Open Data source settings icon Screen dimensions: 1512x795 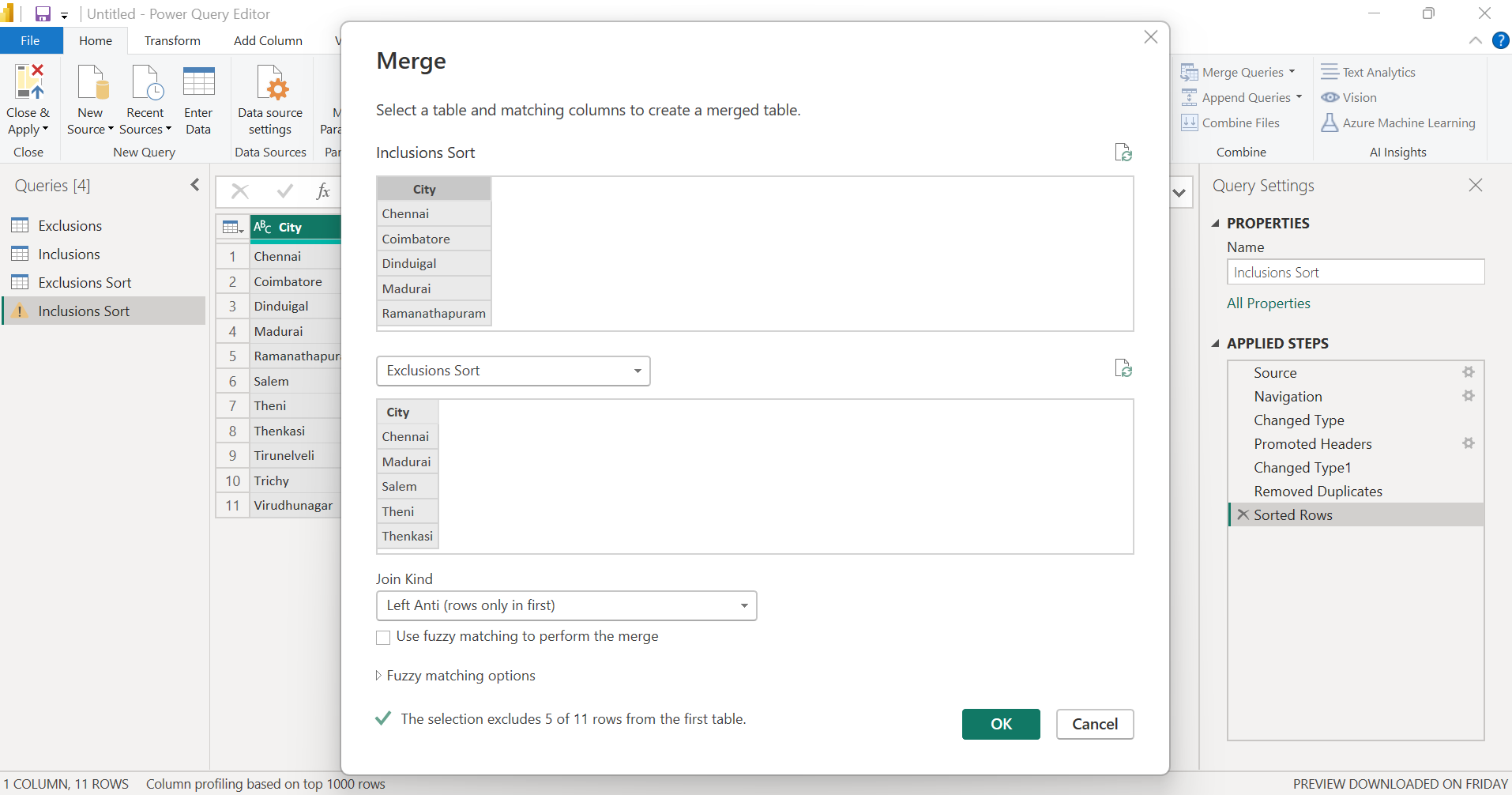(271, 82)
